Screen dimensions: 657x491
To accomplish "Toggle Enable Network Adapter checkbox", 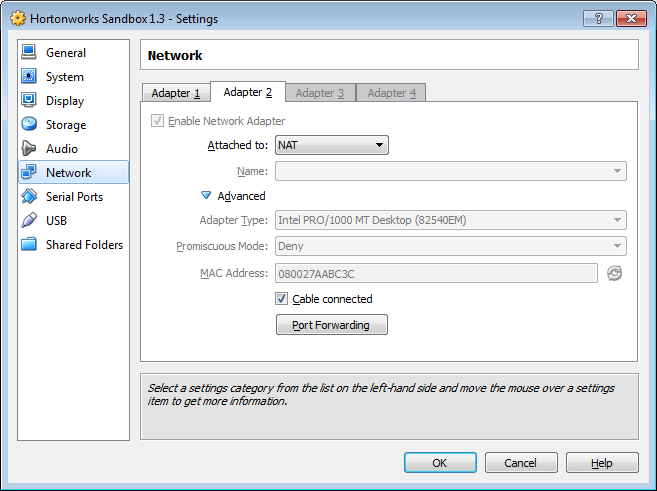I will [x=157, y=121].
